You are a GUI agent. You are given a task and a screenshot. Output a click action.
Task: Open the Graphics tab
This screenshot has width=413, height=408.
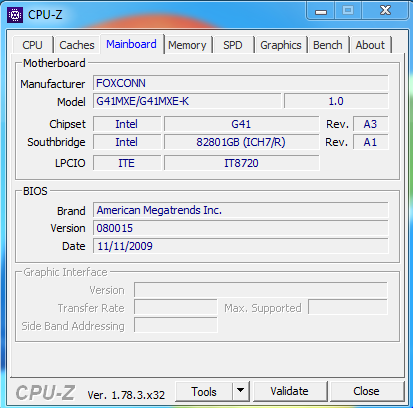coord(281,45)
